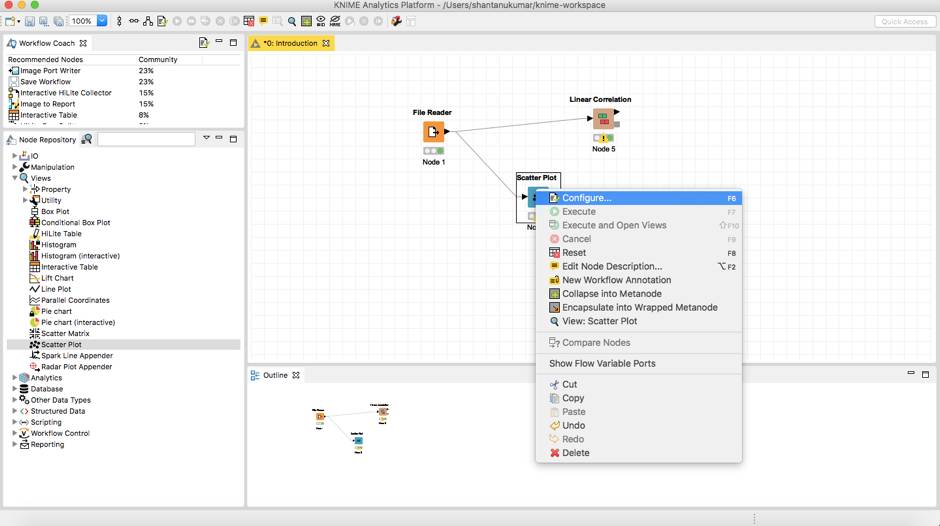Expand the Utility subfolder
The image size is (940, 526).
pos(25,200)
